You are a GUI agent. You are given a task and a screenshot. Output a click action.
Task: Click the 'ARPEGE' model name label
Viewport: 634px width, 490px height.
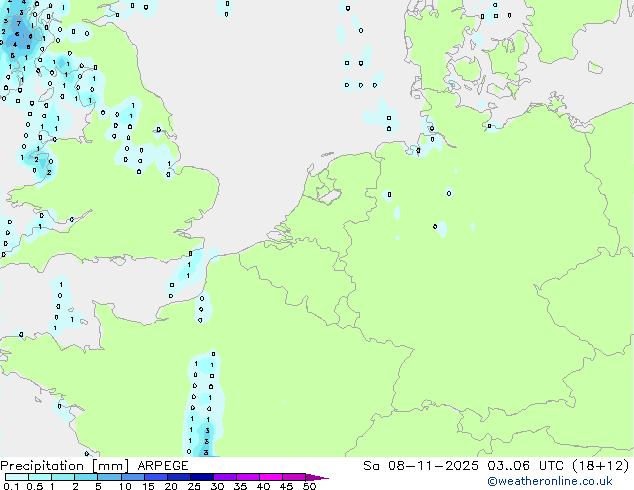pyautogui.click(x=163, y=466)
